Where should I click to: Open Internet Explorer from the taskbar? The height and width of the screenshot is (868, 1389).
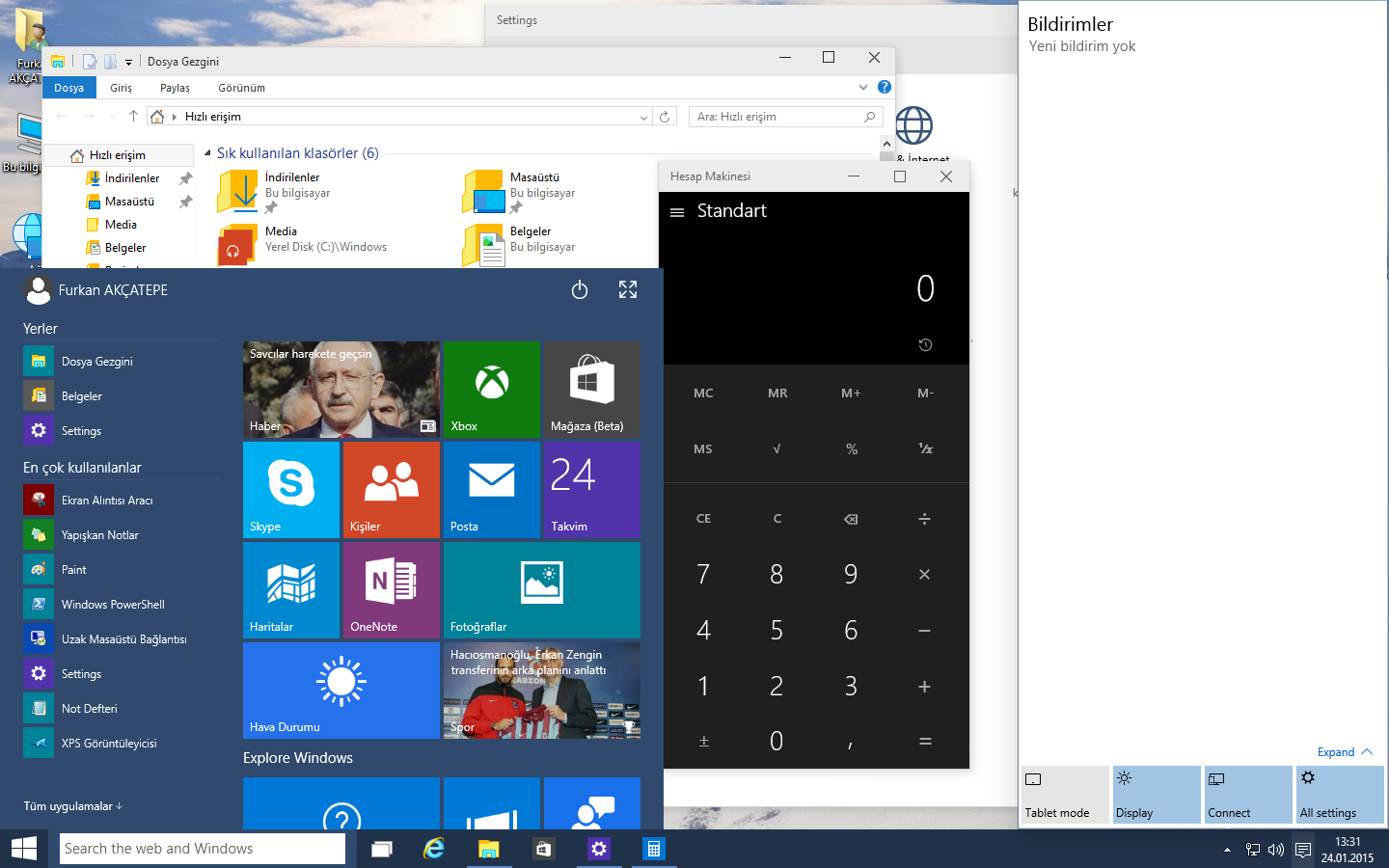tap(434, 849)
